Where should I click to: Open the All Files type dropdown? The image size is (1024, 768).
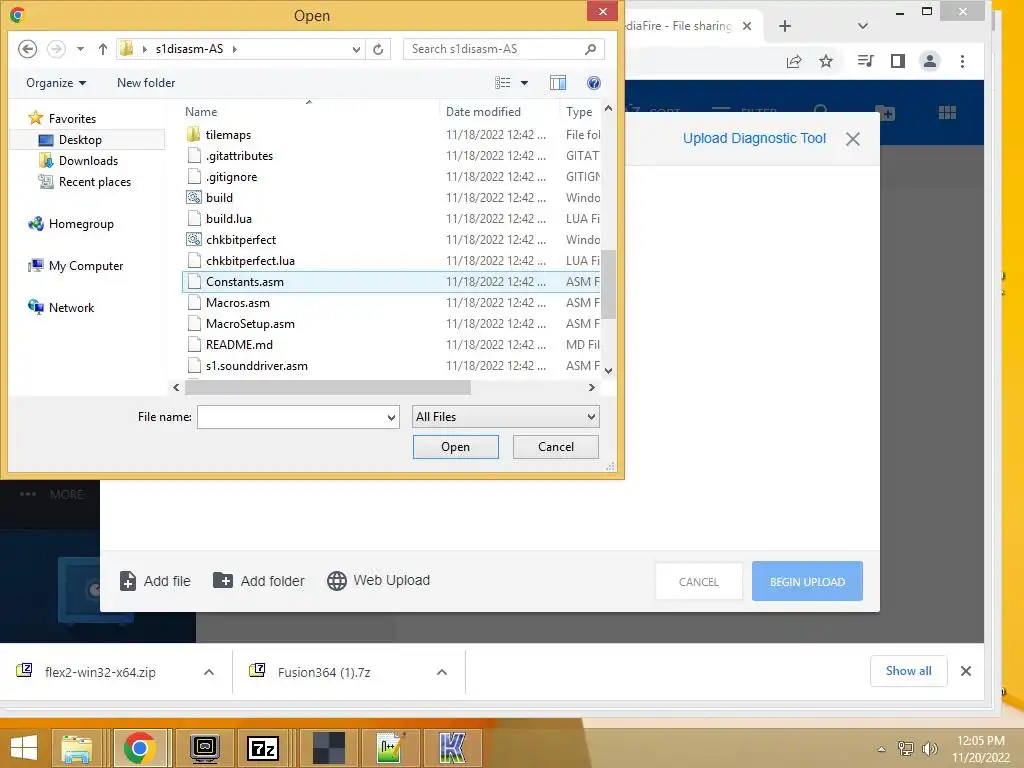pyautogui.click(x=505, y=417)
